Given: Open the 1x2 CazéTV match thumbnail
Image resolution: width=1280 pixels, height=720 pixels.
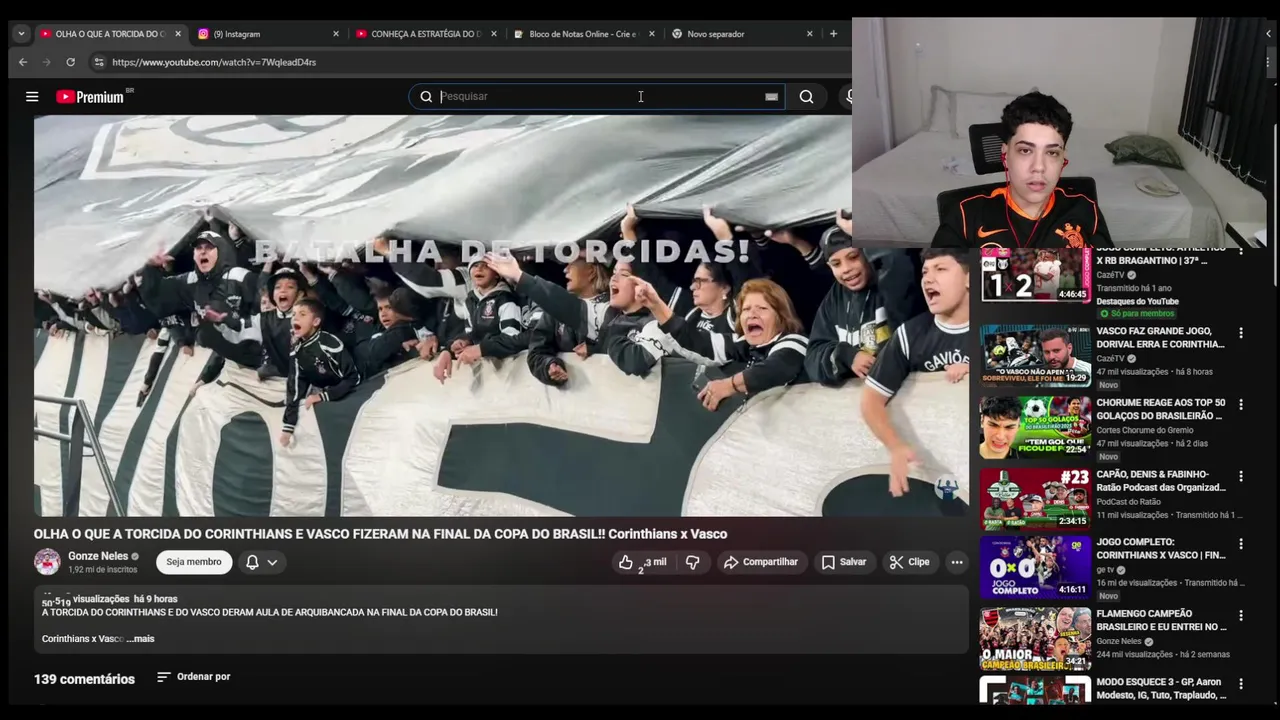Looking at the screenshot, I should pyautogui.click(x=1035, y=275).
